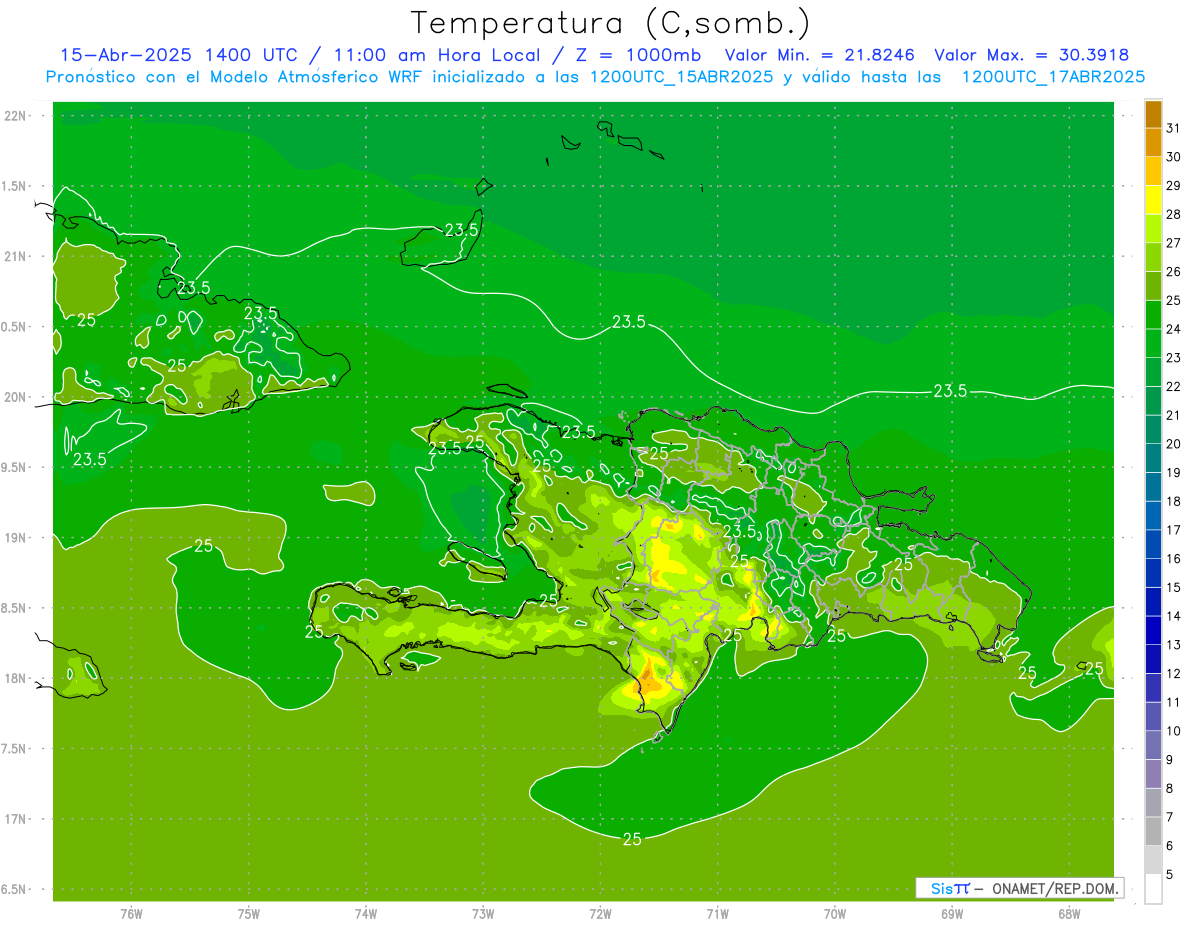Click the "72W" longitude axis label
Screen dimensions: 1200x927
tap(600, 913)
